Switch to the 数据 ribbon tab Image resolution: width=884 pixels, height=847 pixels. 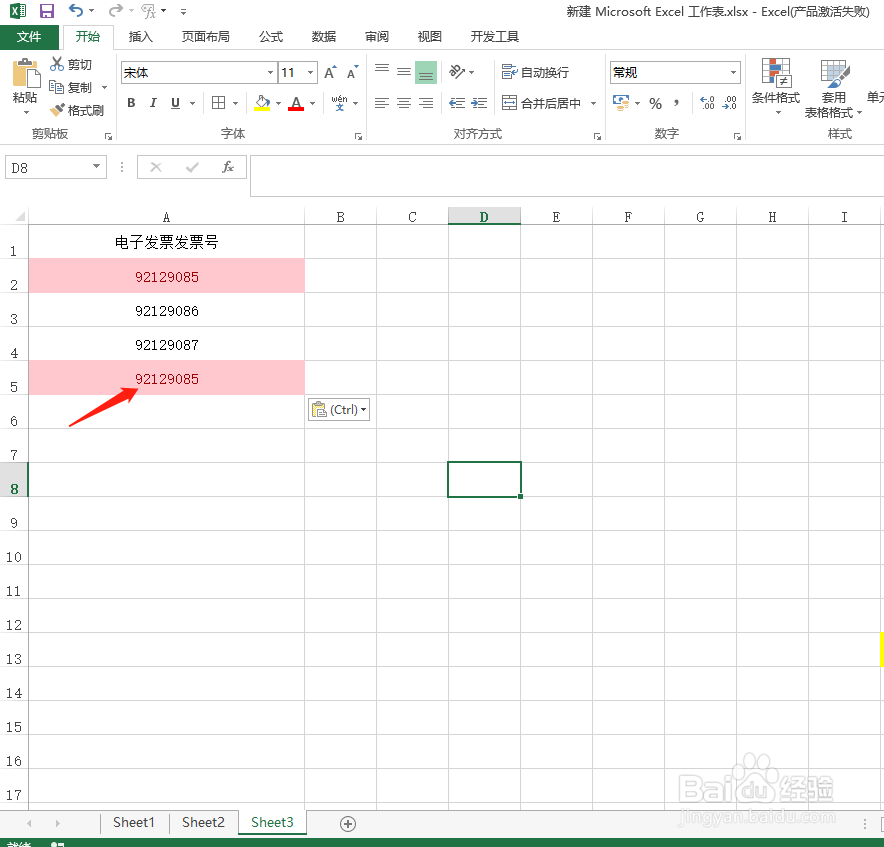324,37
